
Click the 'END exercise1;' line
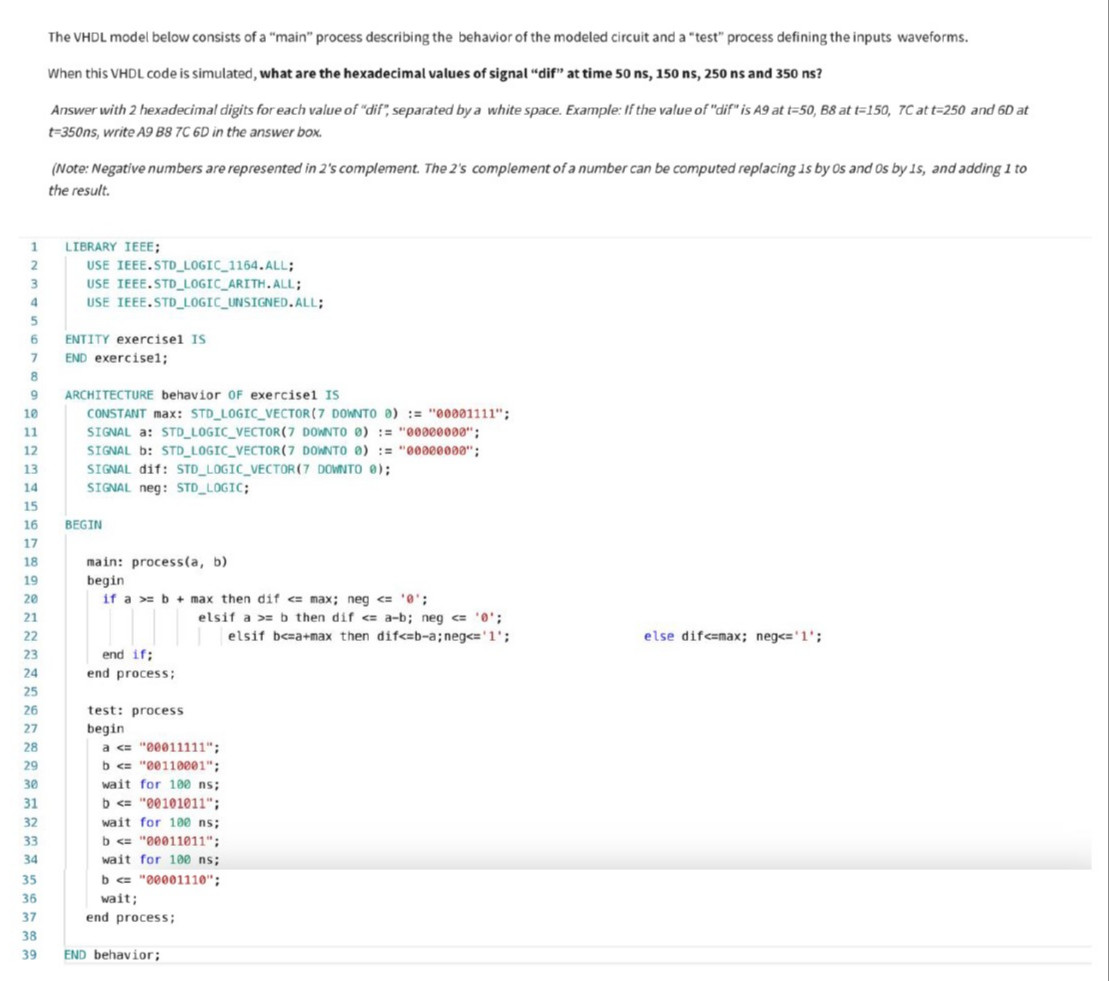117,358
